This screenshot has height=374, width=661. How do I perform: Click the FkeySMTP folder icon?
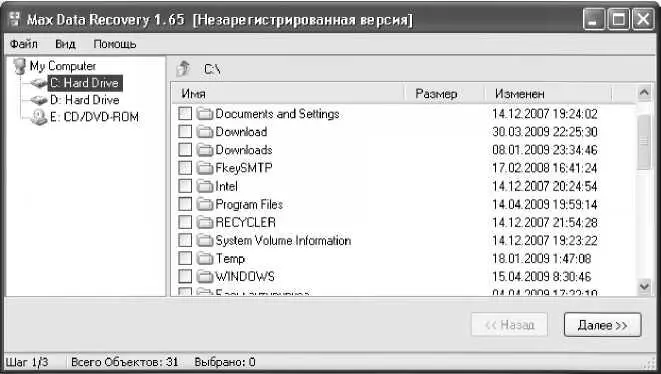pyautogui.click(x=205, y=168)
